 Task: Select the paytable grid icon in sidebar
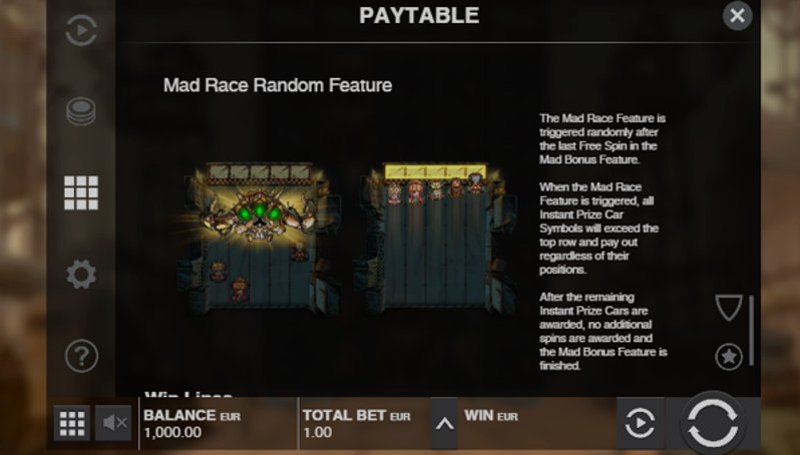pos(81,193)
